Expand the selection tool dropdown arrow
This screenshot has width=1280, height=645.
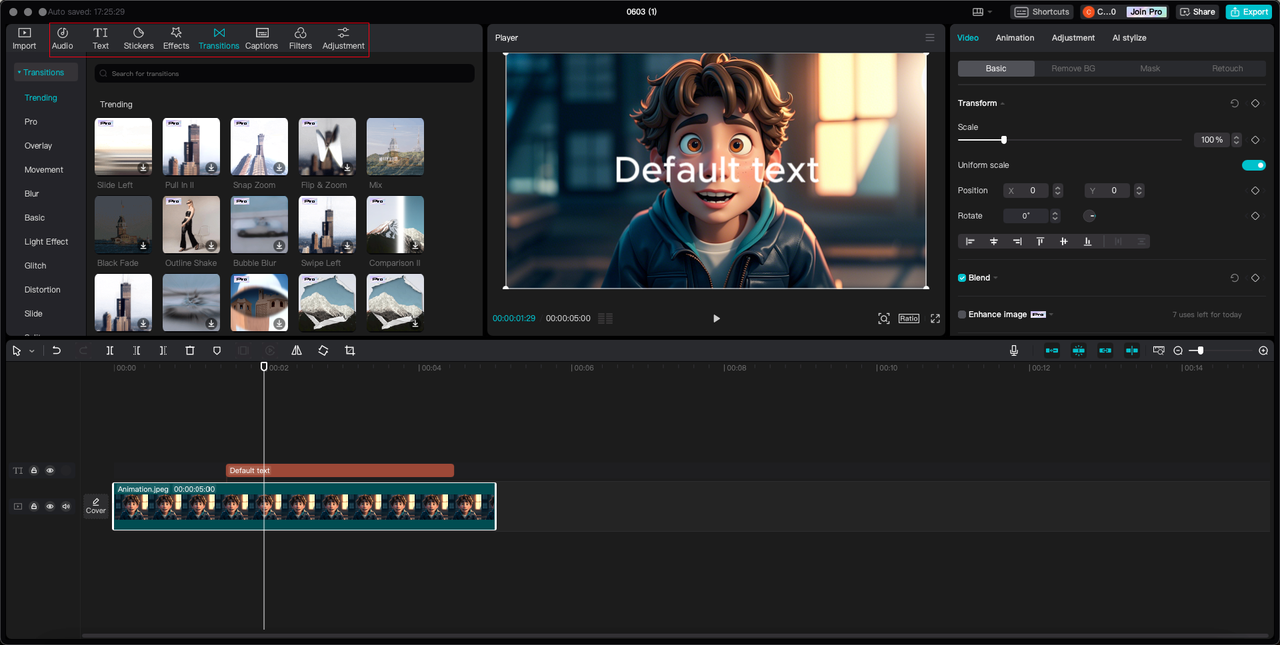pos(31,351)
